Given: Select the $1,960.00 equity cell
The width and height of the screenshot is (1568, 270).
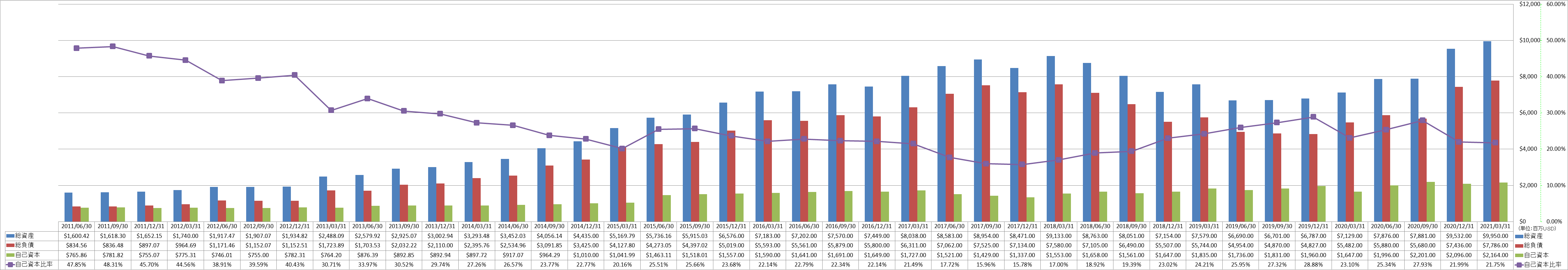Looking at the screenshot, I should click(x=1313, y=255).
